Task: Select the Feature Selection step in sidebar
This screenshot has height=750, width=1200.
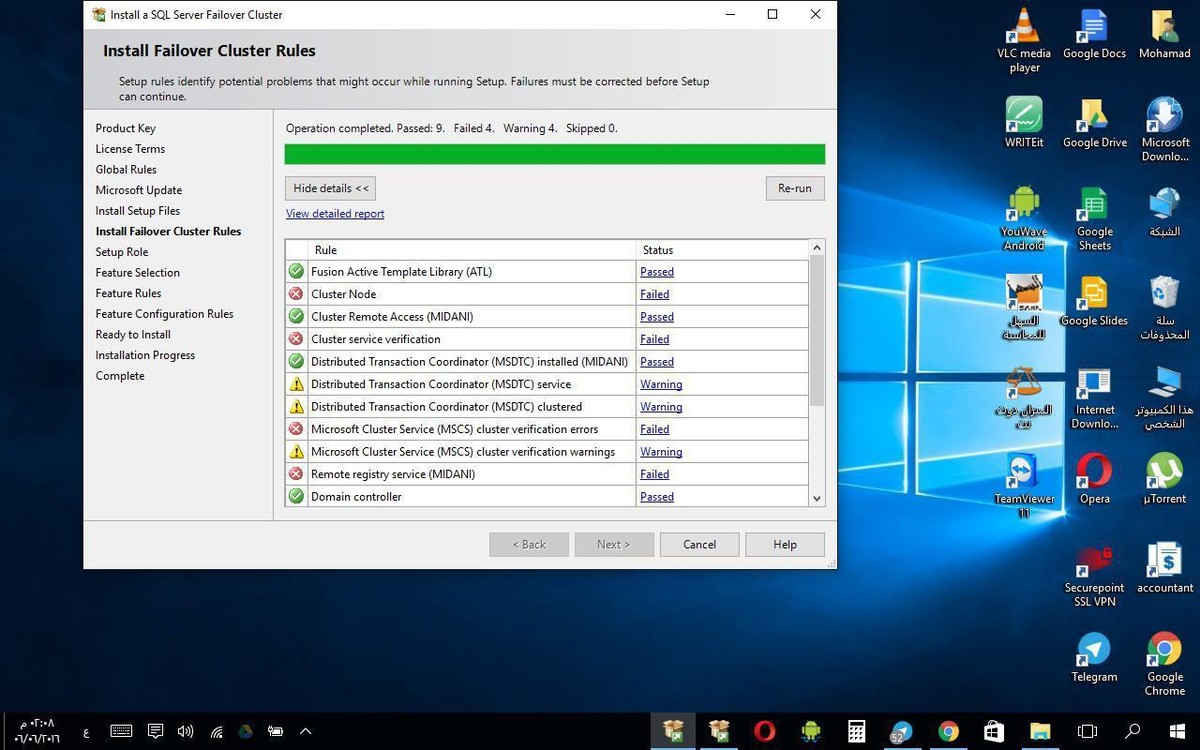Action: point(138,272)
